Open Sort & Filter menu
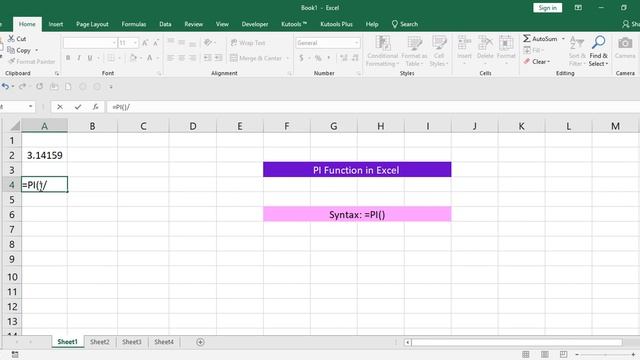Image resolution: width=640 pixels, height=360 pixels. point(577,51)
